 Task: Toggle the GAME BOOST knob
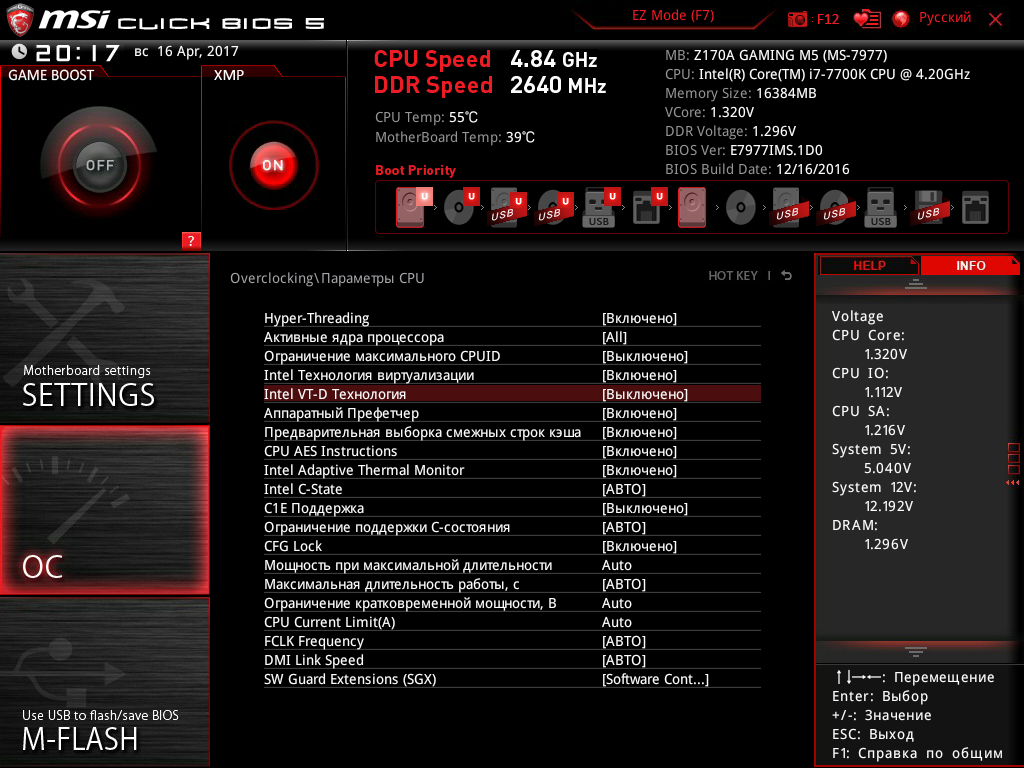[99, 165]
